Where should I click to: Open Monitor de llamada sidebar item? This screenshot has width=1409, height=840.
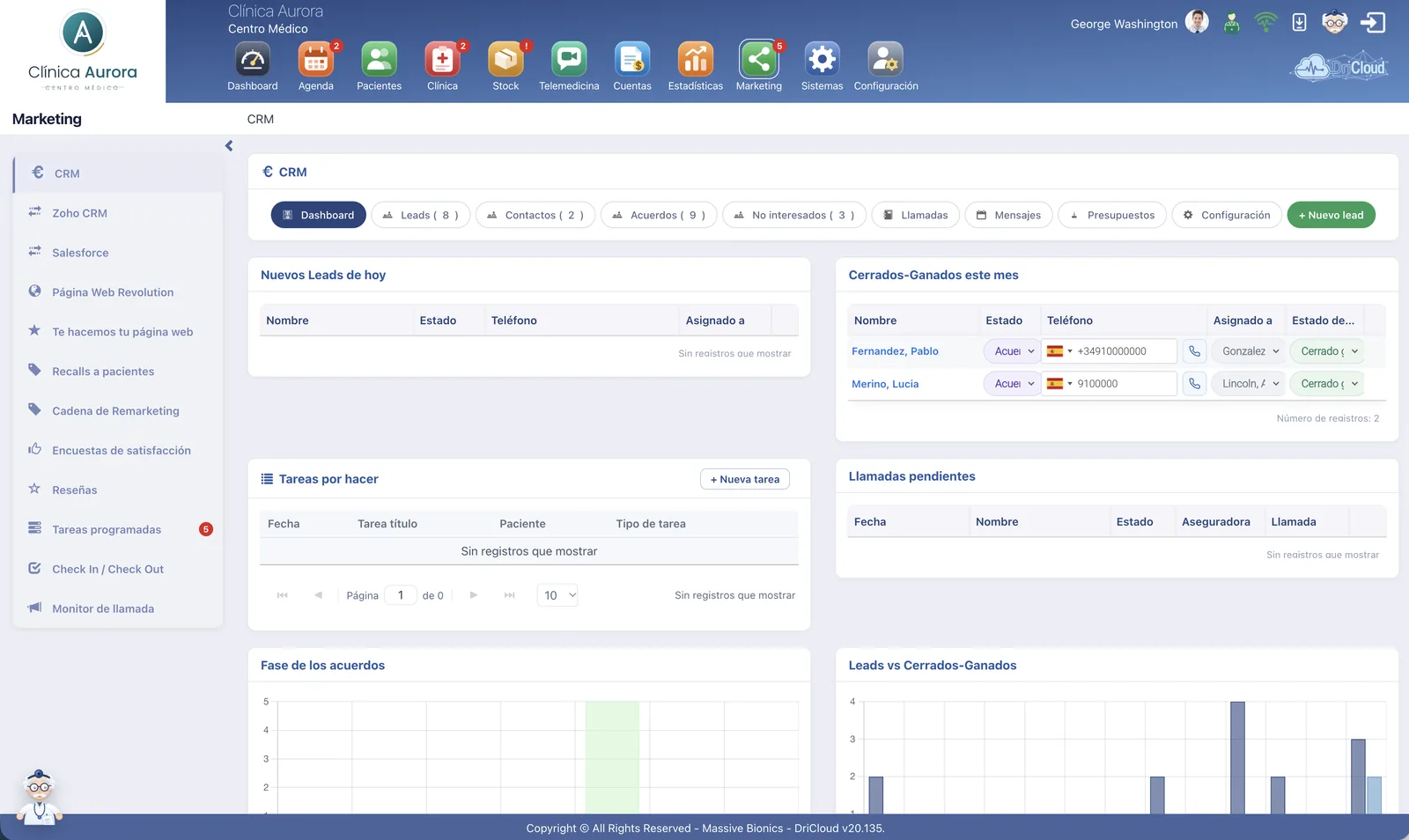point(117,608)
